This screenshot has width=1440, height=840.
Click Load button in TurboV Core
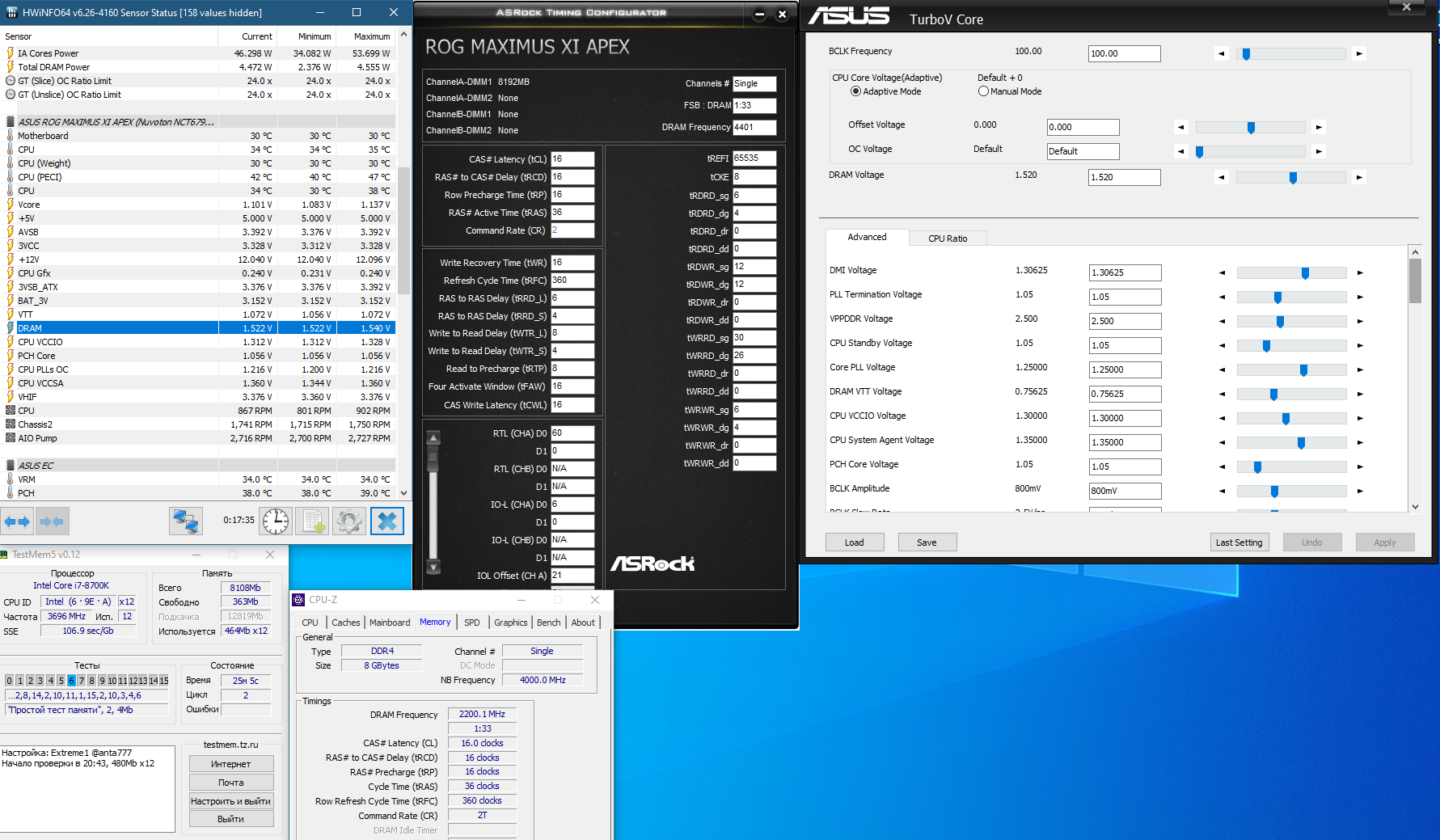click(855, 542)
